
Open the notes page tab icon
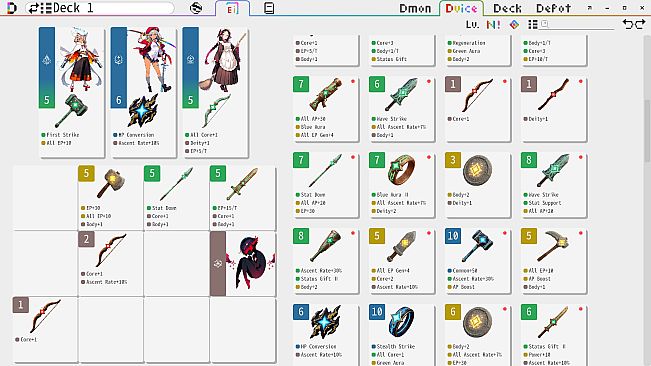pyautogui.click(x=269, y=8)
